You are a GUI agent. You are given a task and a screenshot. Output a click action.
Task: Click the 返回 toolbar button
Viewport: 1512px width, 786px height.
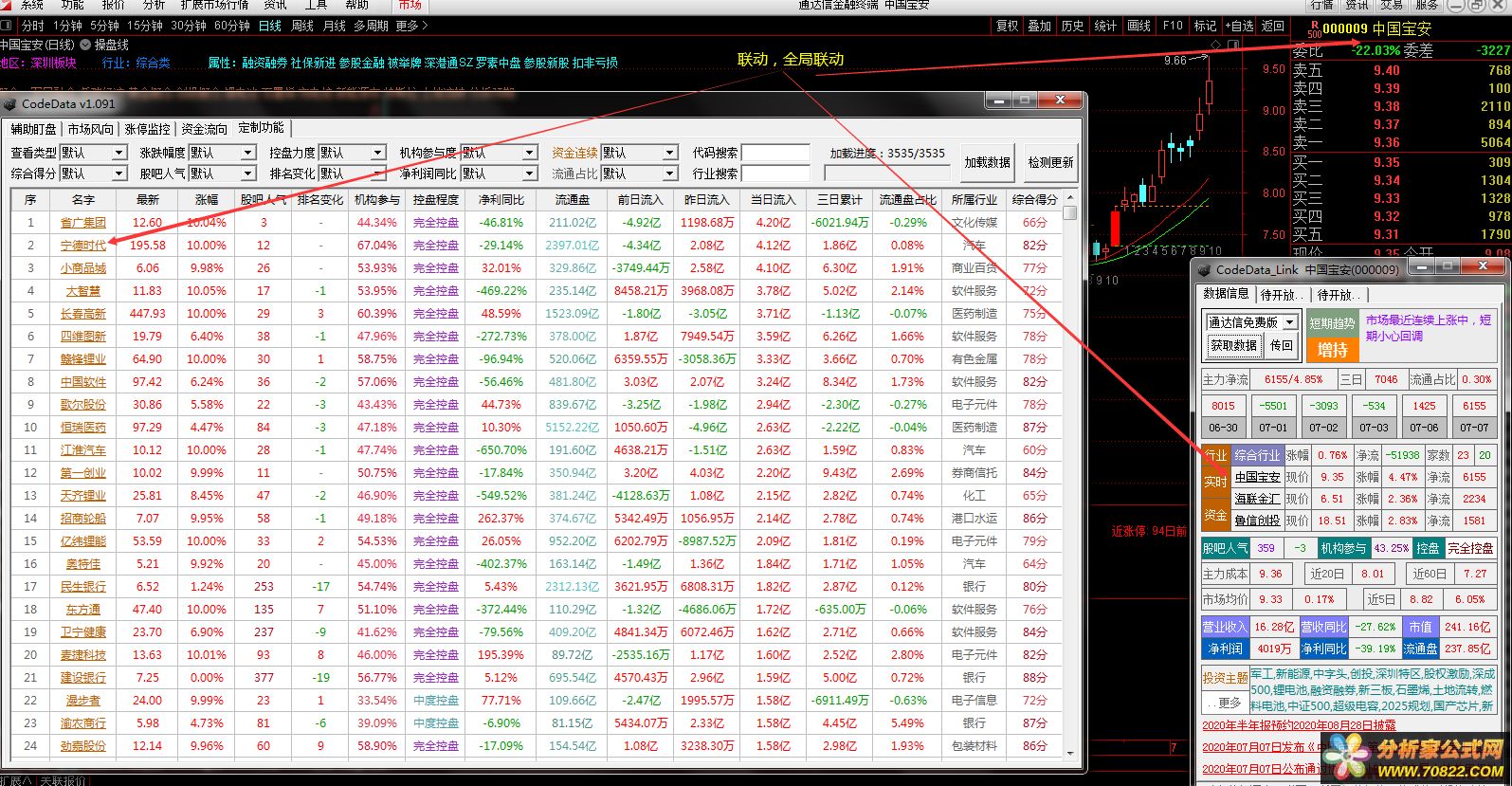coord(1273,26)
